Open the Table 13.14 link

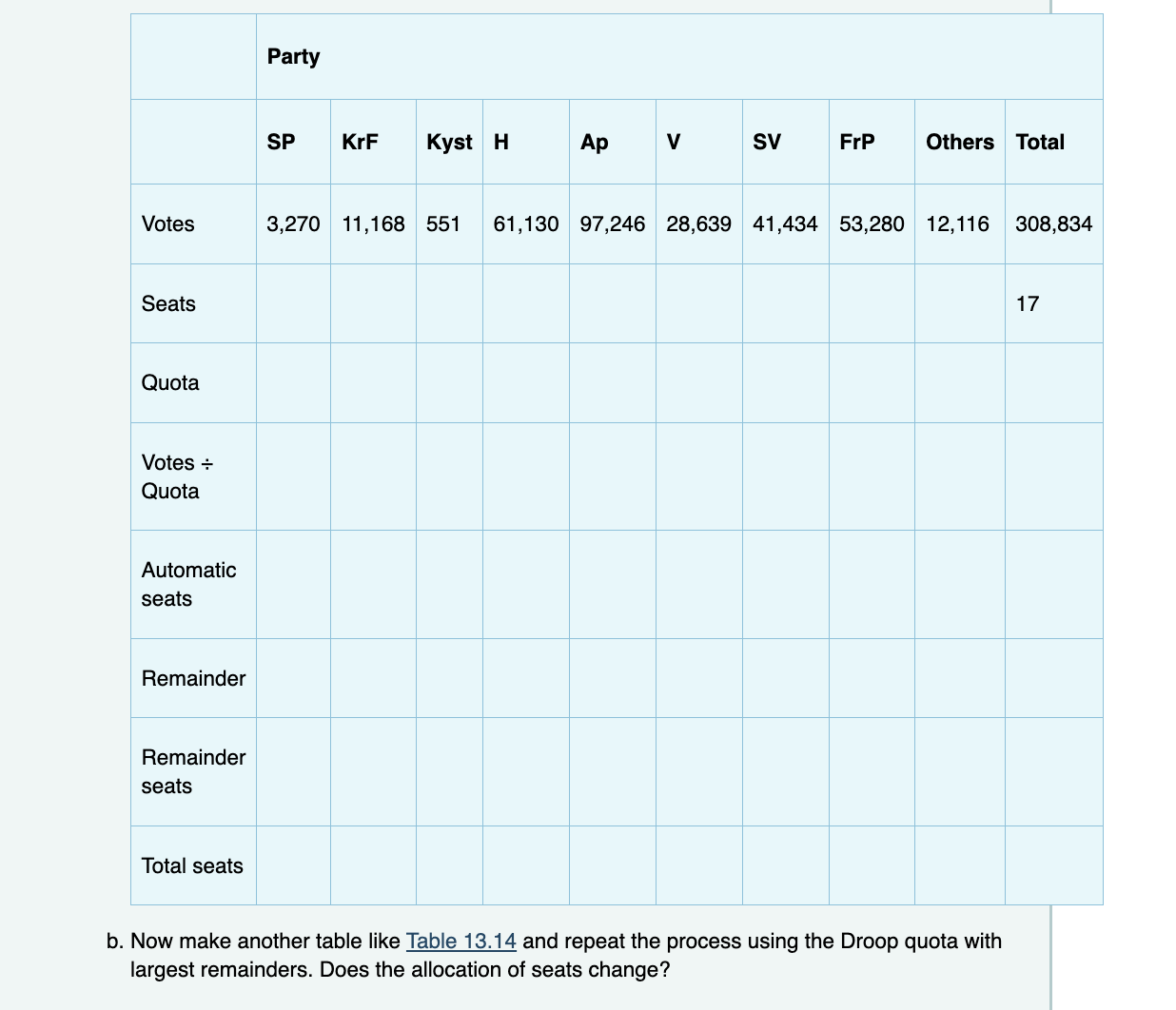(x=461, y=942)
